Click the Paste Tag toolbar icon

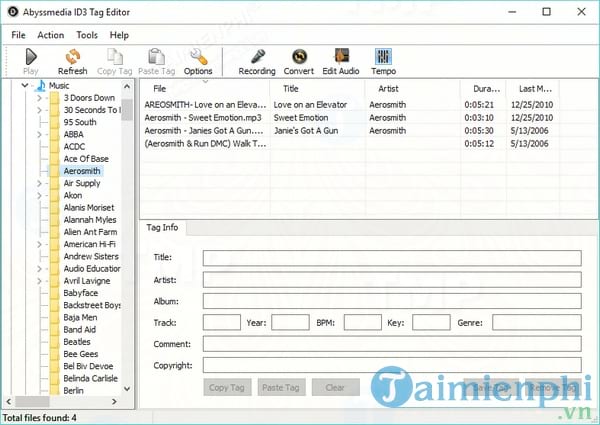point(156,57)
